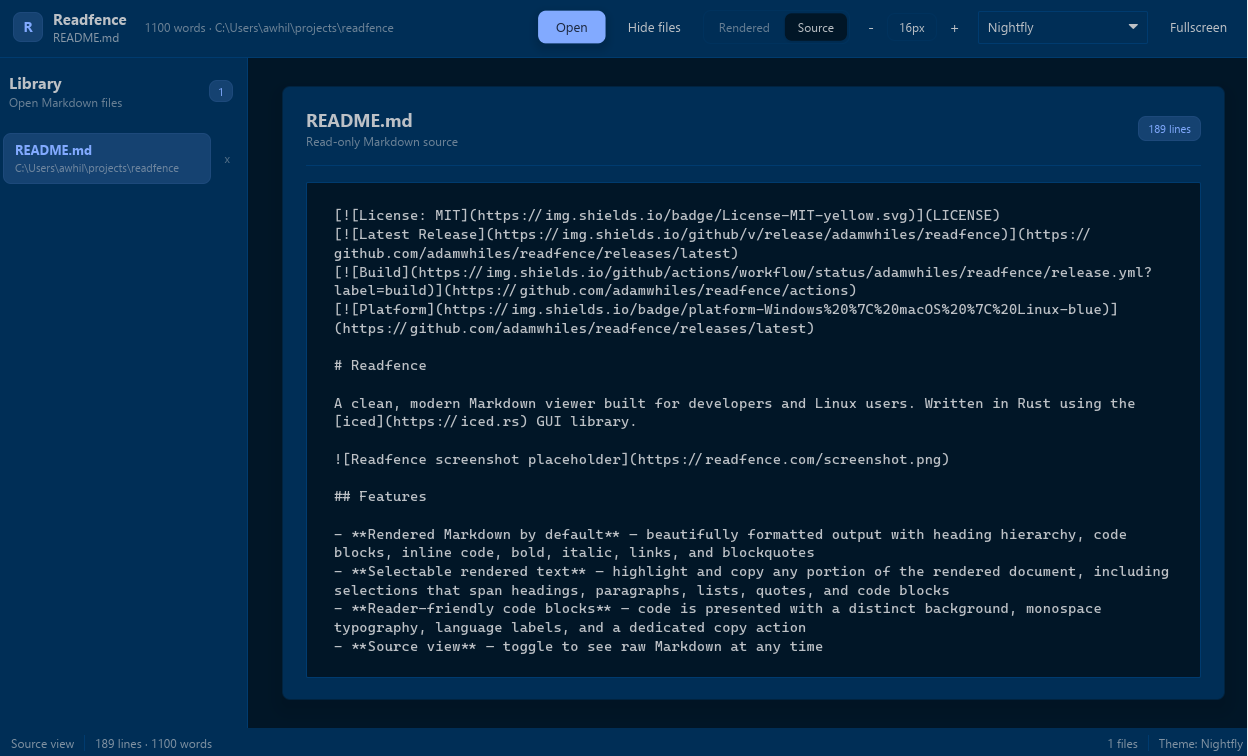
Task: Enter Fullscreen mode
Action: click(1198, 27)
